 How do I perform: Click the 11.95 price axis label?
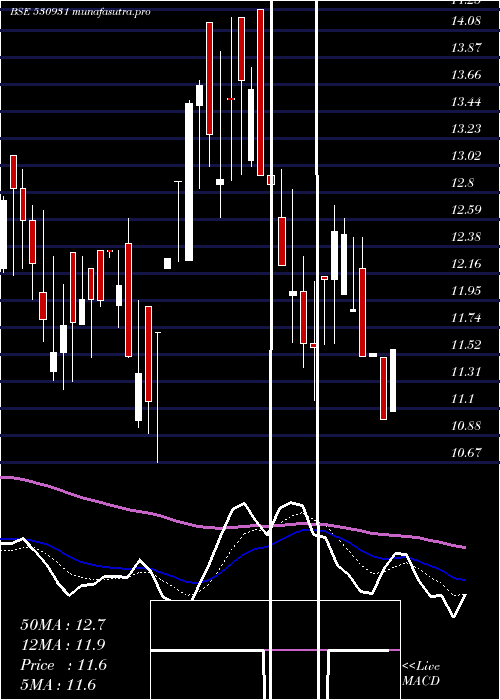tap(467, 291)
